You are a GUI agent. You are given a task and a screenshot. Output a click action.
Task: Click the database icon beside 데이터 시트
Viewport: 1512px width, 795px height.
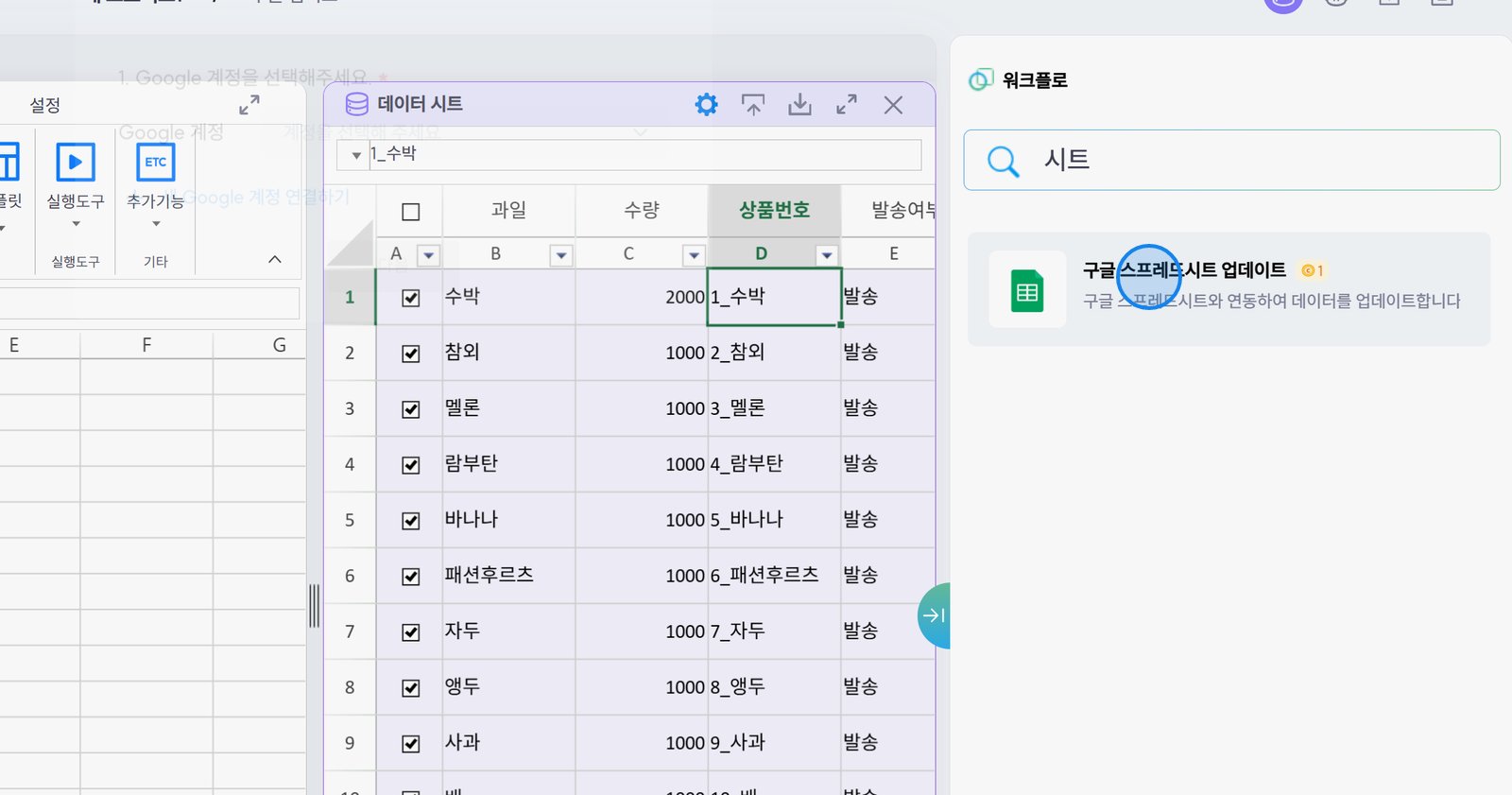pyautogui.click(x=357, y=104)
